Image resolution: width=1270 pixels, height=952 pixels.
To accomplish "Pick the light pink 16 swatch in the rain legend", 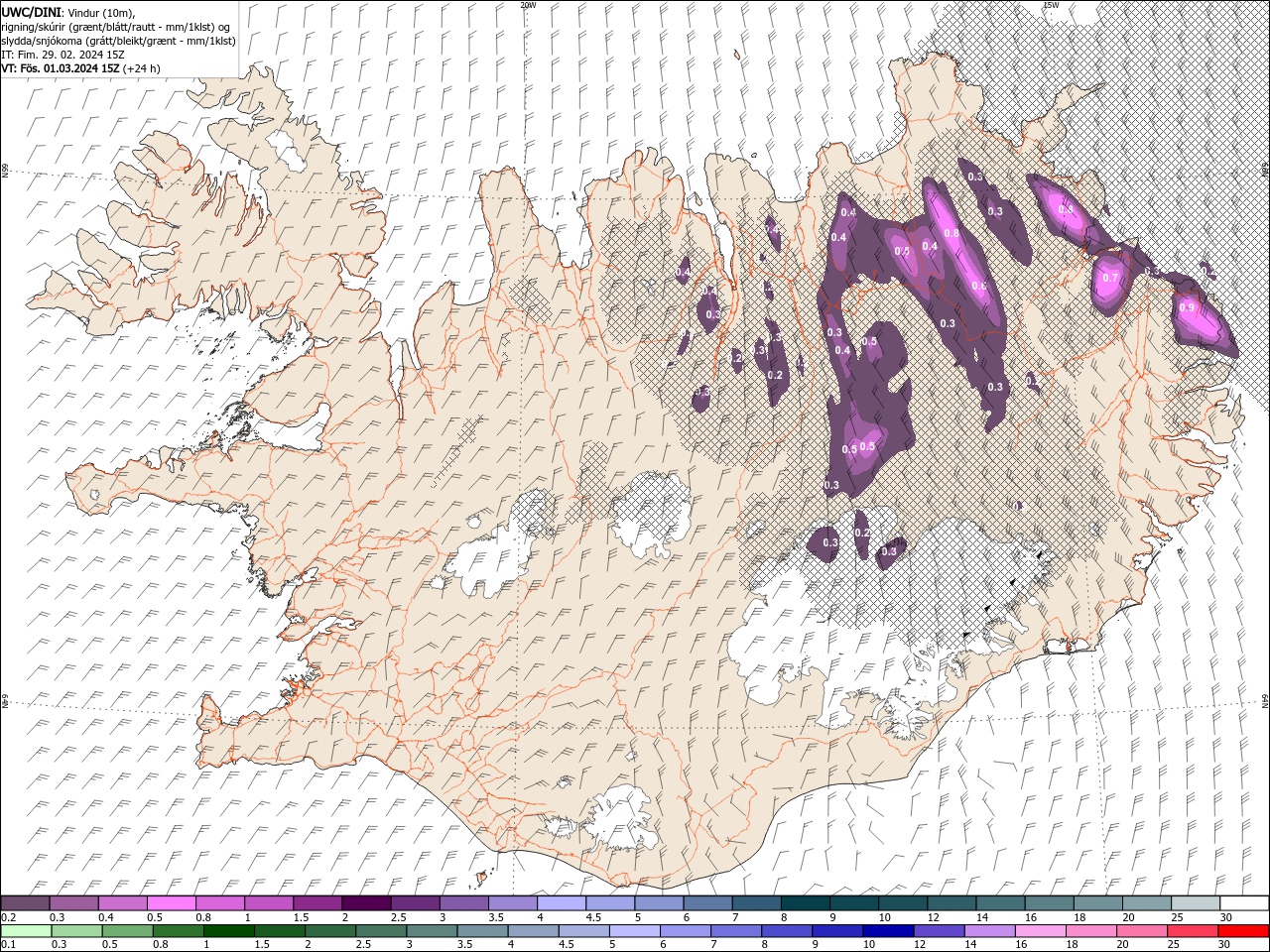I will pos(1041,931).
